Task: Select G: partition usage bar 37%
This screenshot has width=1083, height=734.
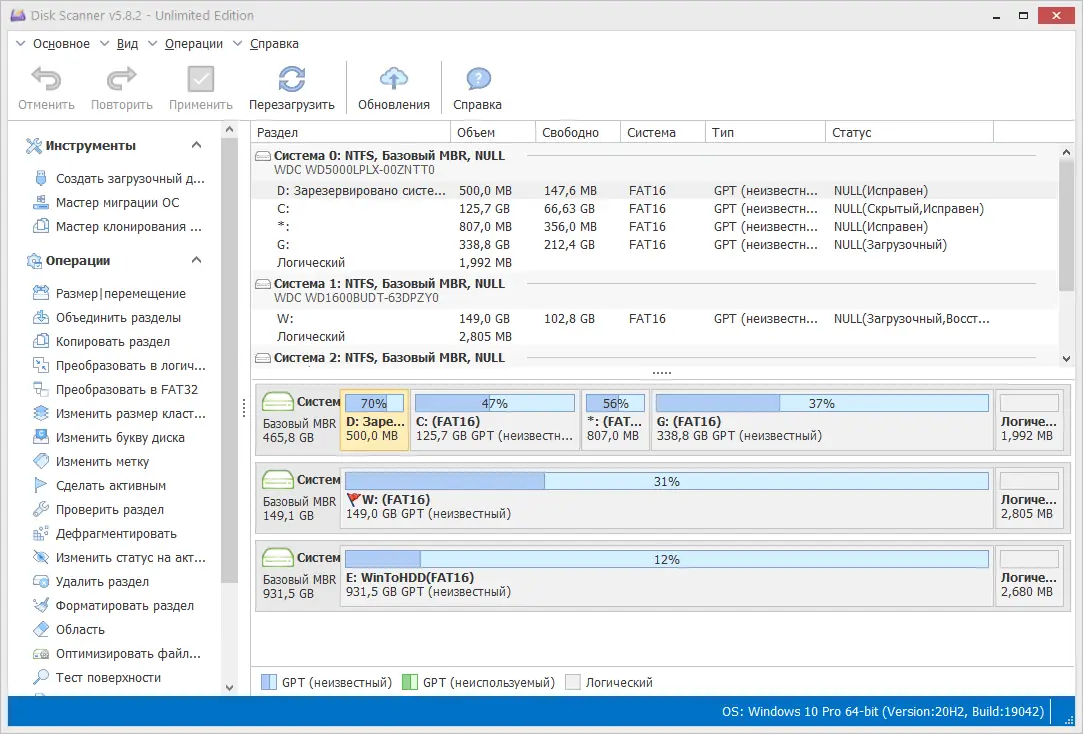Action: tap(821, 403)
